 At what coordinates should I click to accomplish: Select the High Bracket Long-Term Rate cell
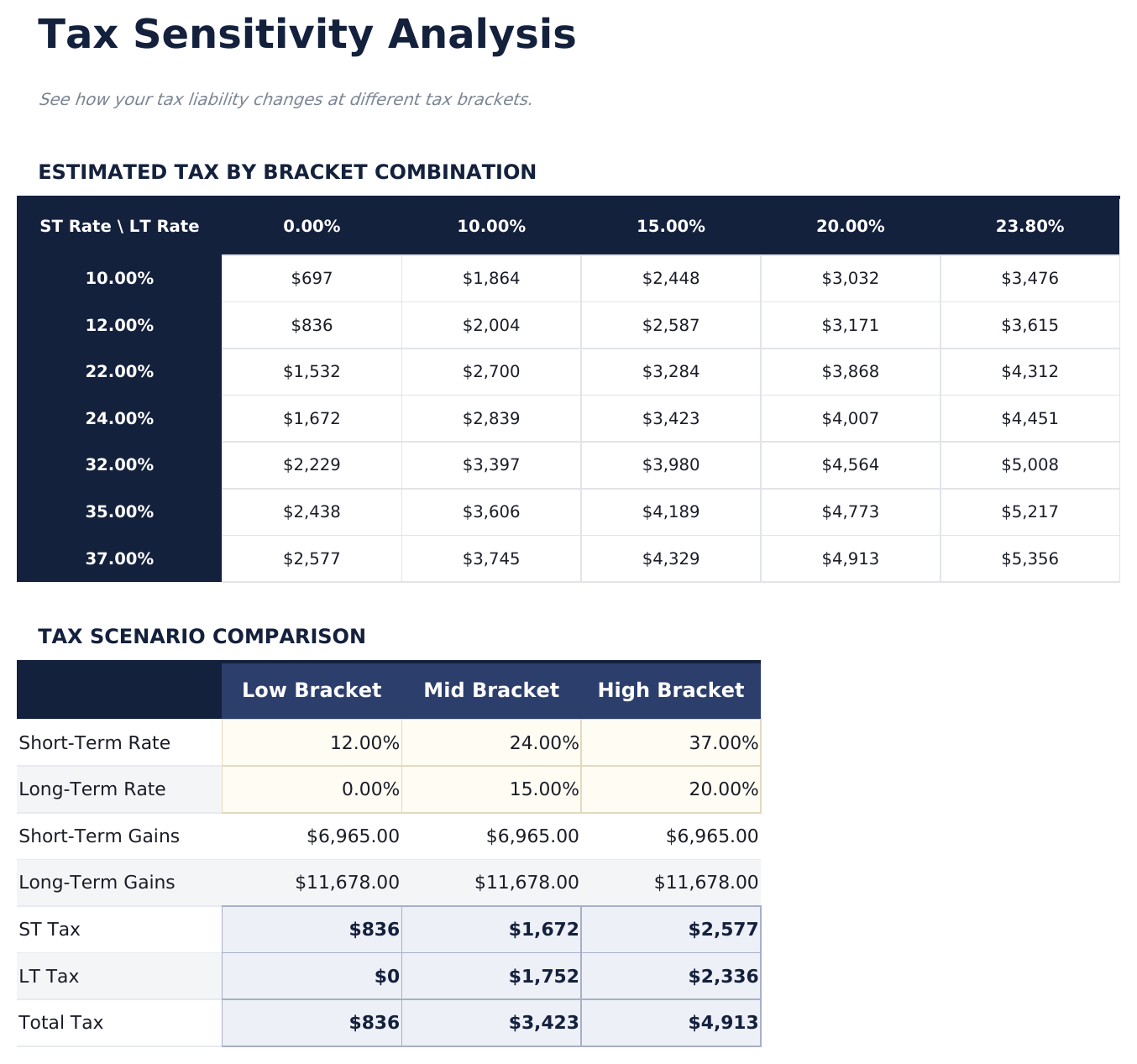click(x=671, y=789)
